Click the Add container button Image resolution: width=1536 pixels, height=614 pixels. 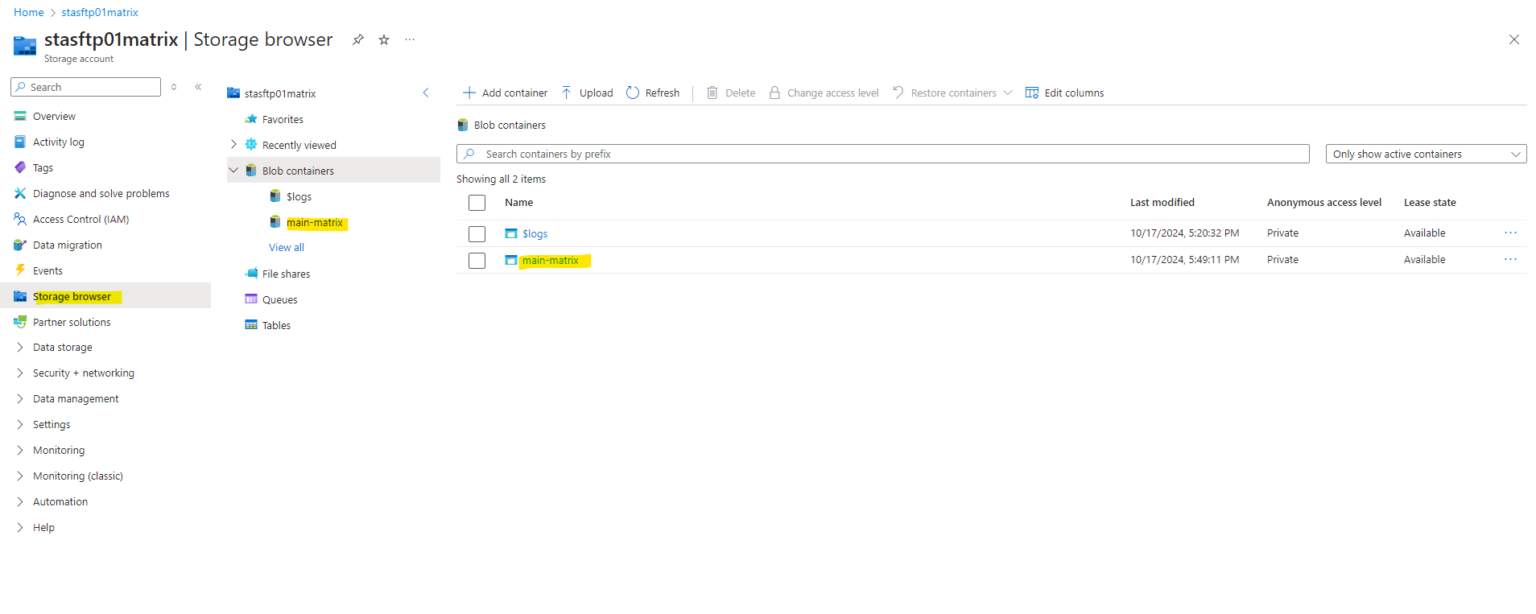pyautogui.click(x=504, y=92)
